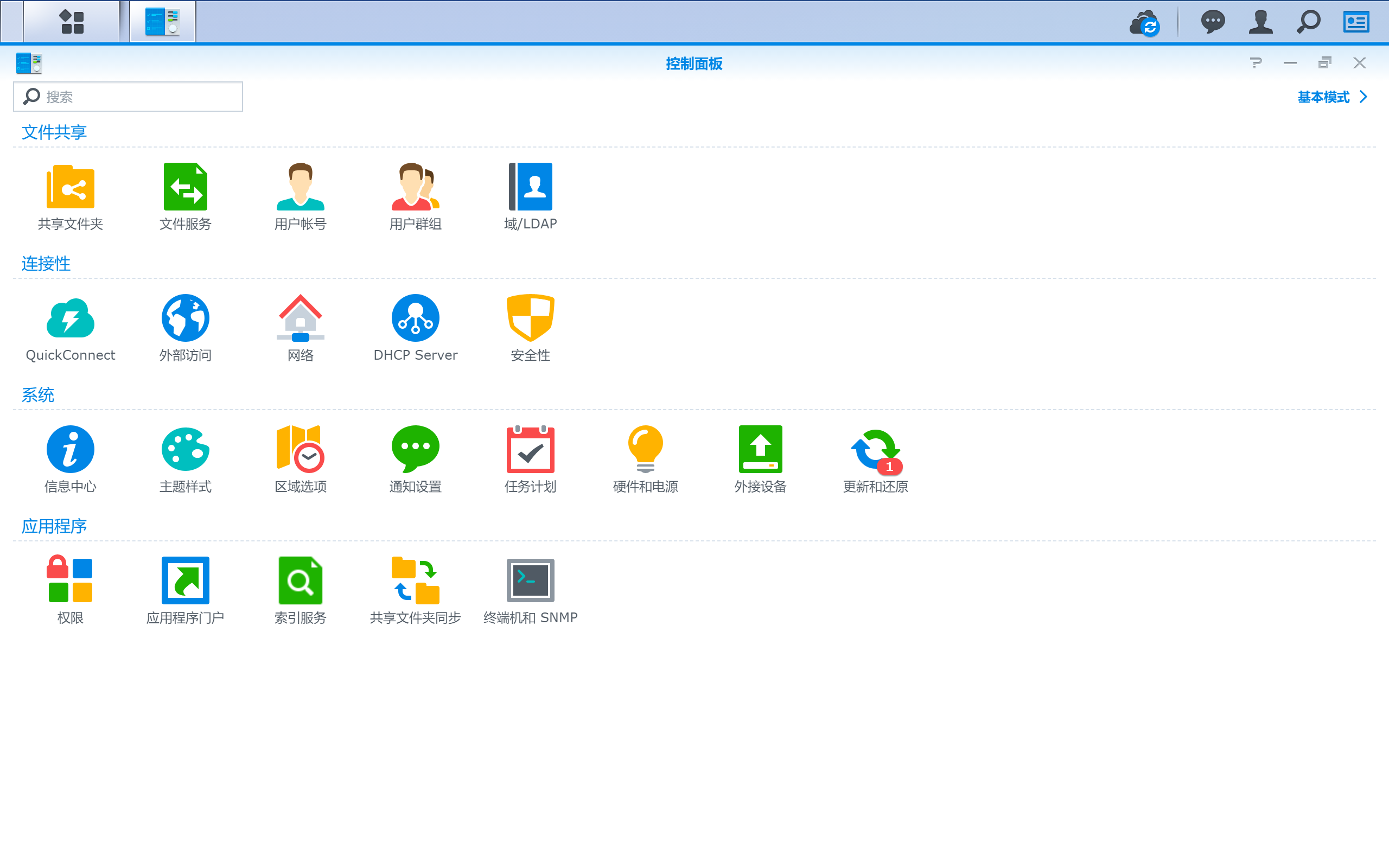1389x868 pixels.
Task: Click the 系统 section heading
Action: (38, 394)
